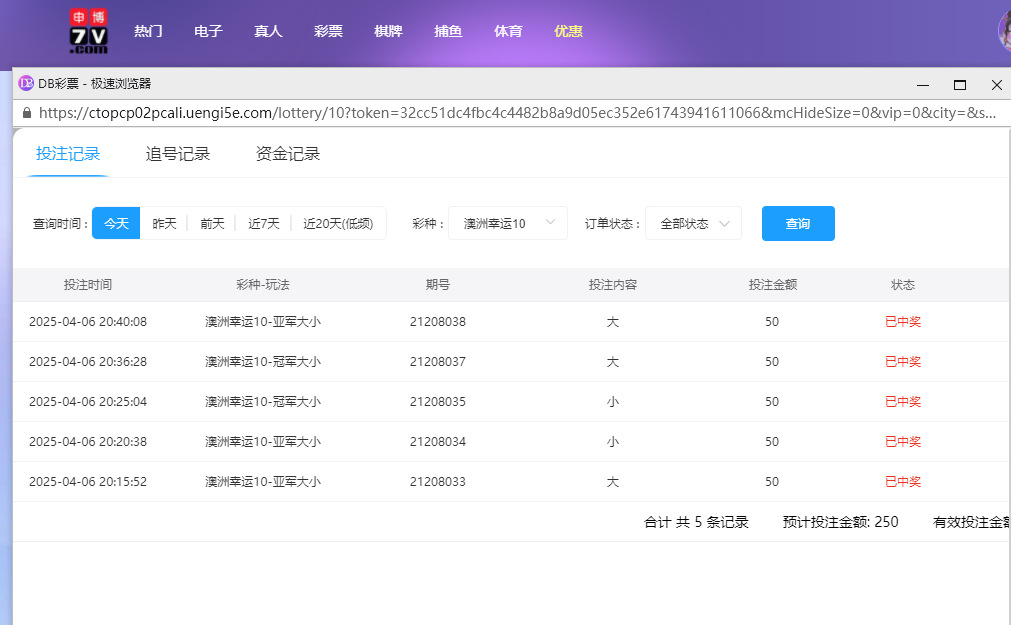Open the 电子 section from top navigation
This screenshot has width=1011, height=625.
click(208, 31)
